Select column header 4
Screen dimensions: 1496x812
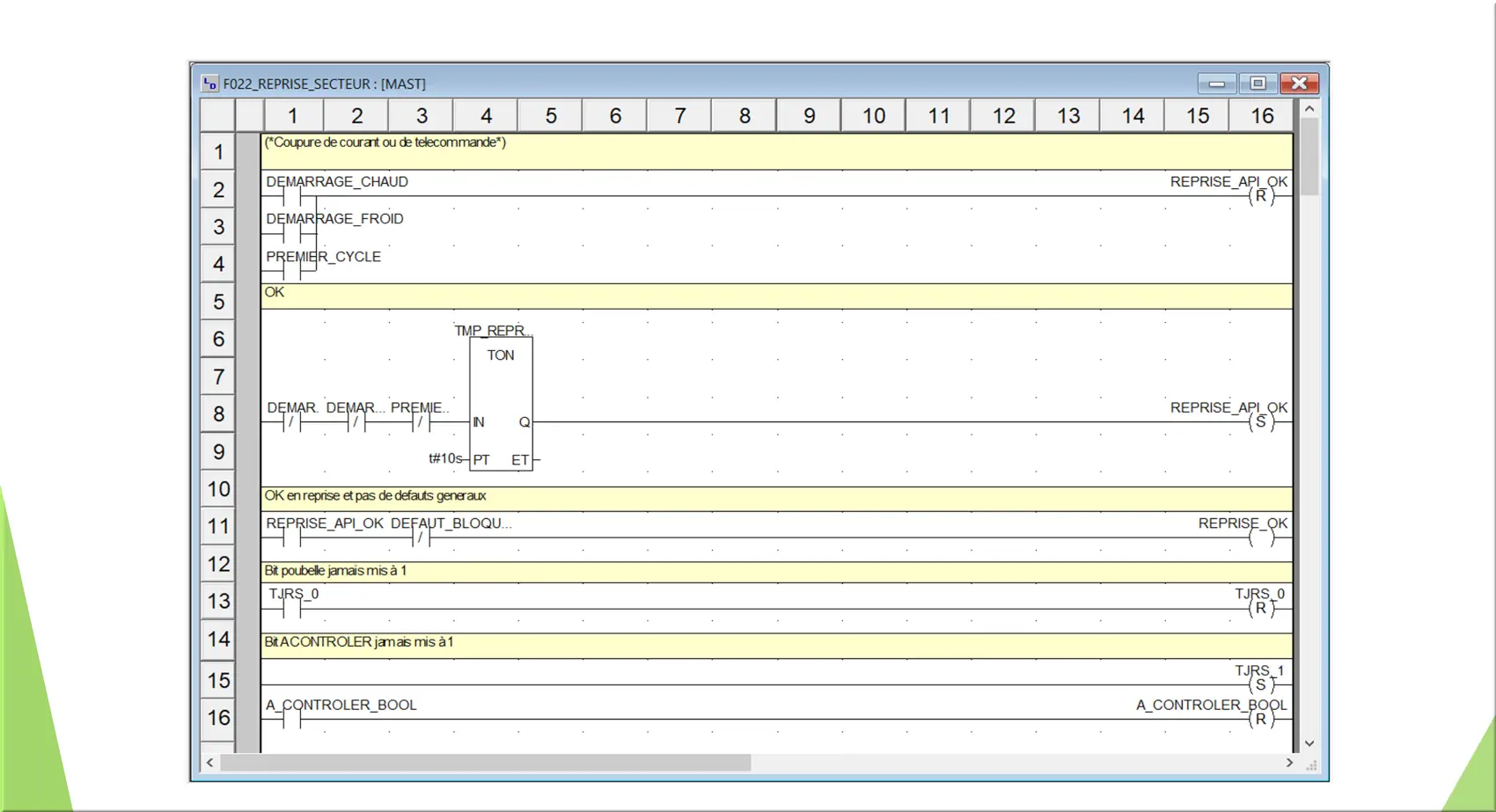[486, 115]
